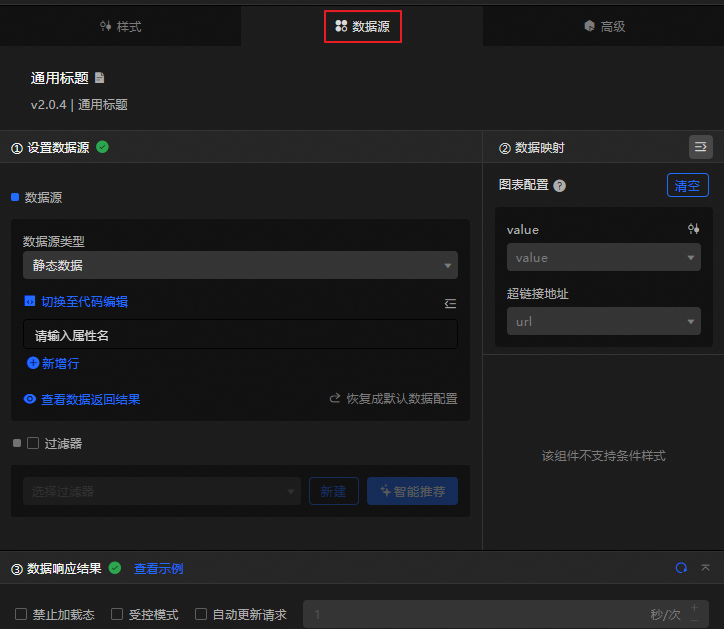This screenshot has height=629, width=724.
Task: Clear mapping with the 清空 button
Action: [x=688, y=185]
